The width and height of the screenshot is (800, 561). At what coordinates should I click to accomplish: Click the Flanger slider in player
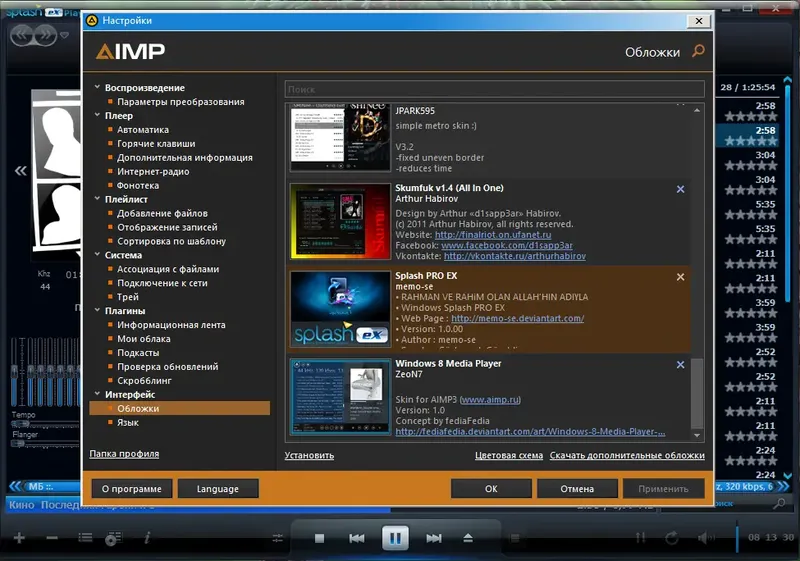tap(45, 443)
